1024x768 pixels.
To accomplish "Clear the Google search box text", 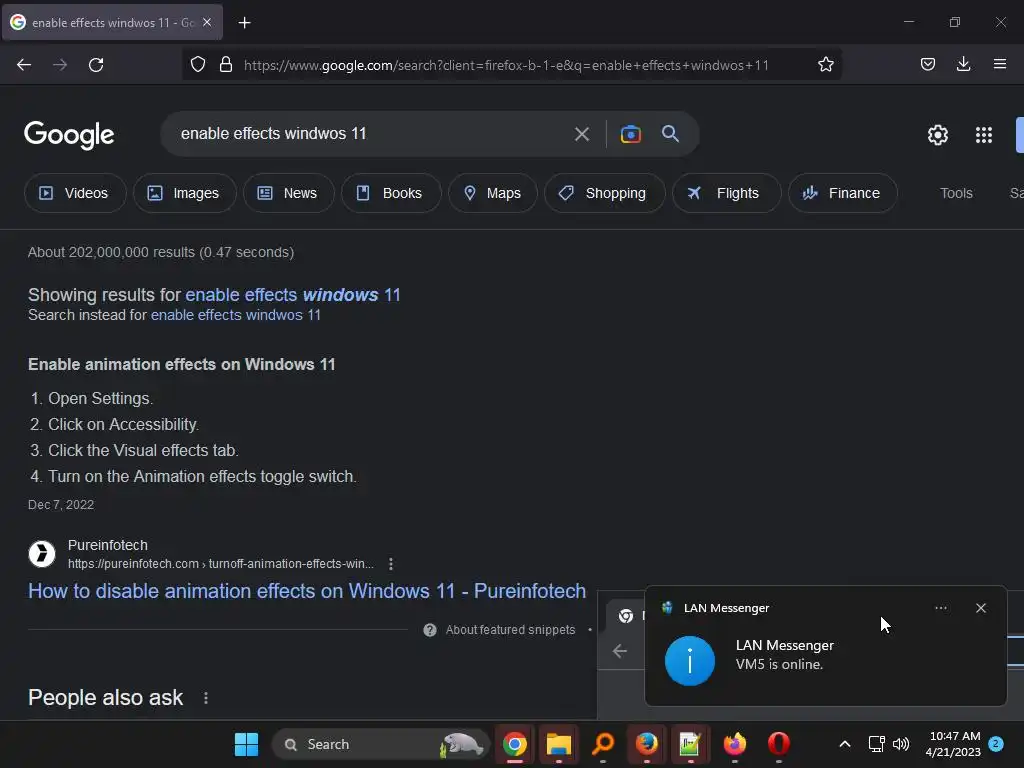I will [x=581, y=134].
